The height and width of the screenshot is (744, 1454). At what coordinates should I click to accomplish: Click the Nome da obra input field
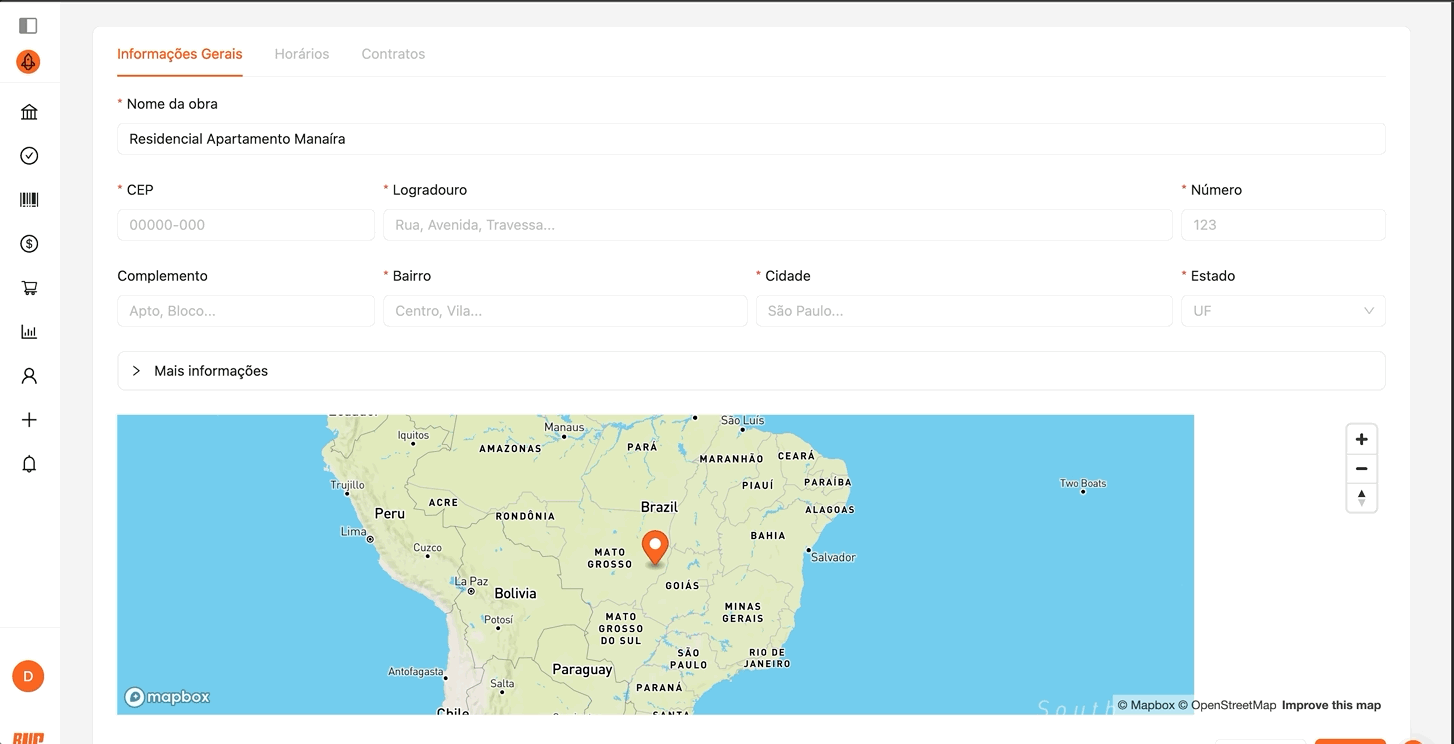click(751, 139)
